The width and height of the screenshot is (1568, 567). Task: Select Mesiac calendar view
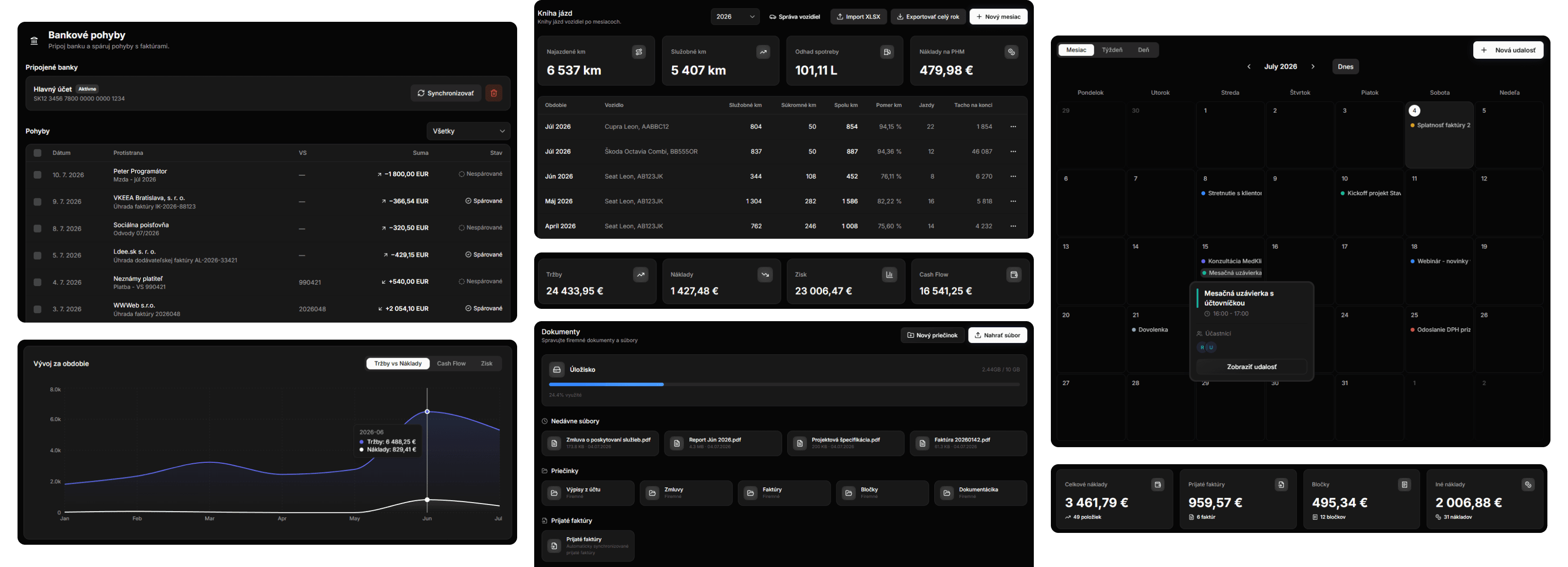[1076, 50]
